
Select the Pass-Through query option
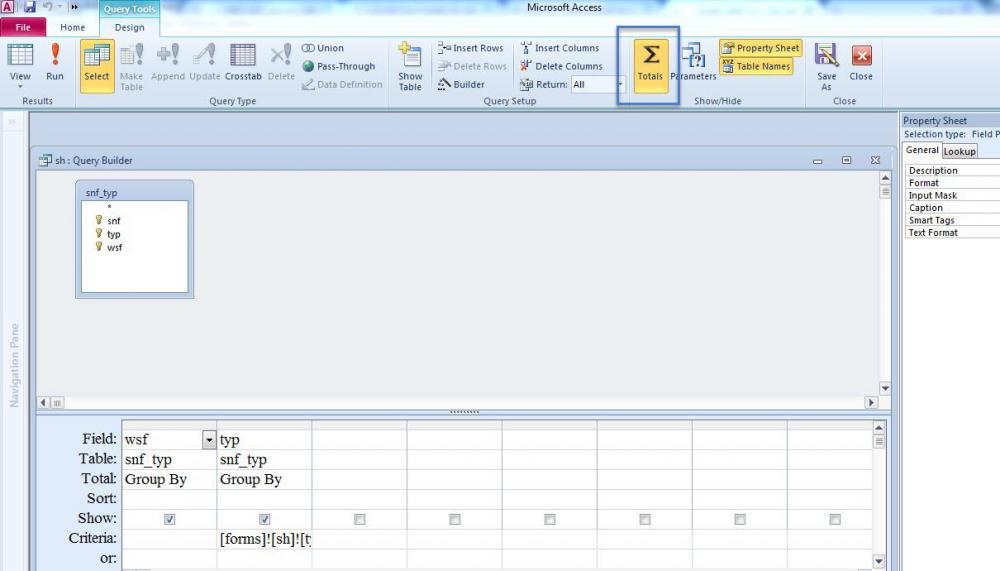click(x=339, y=66)
